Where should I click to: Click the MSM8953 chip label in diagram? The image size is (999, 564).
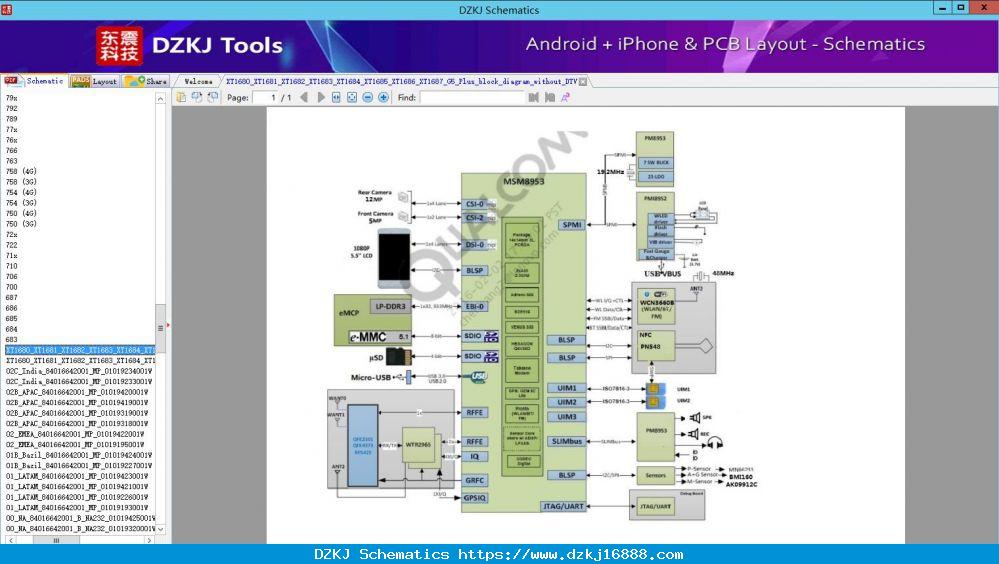click(524, 182)
